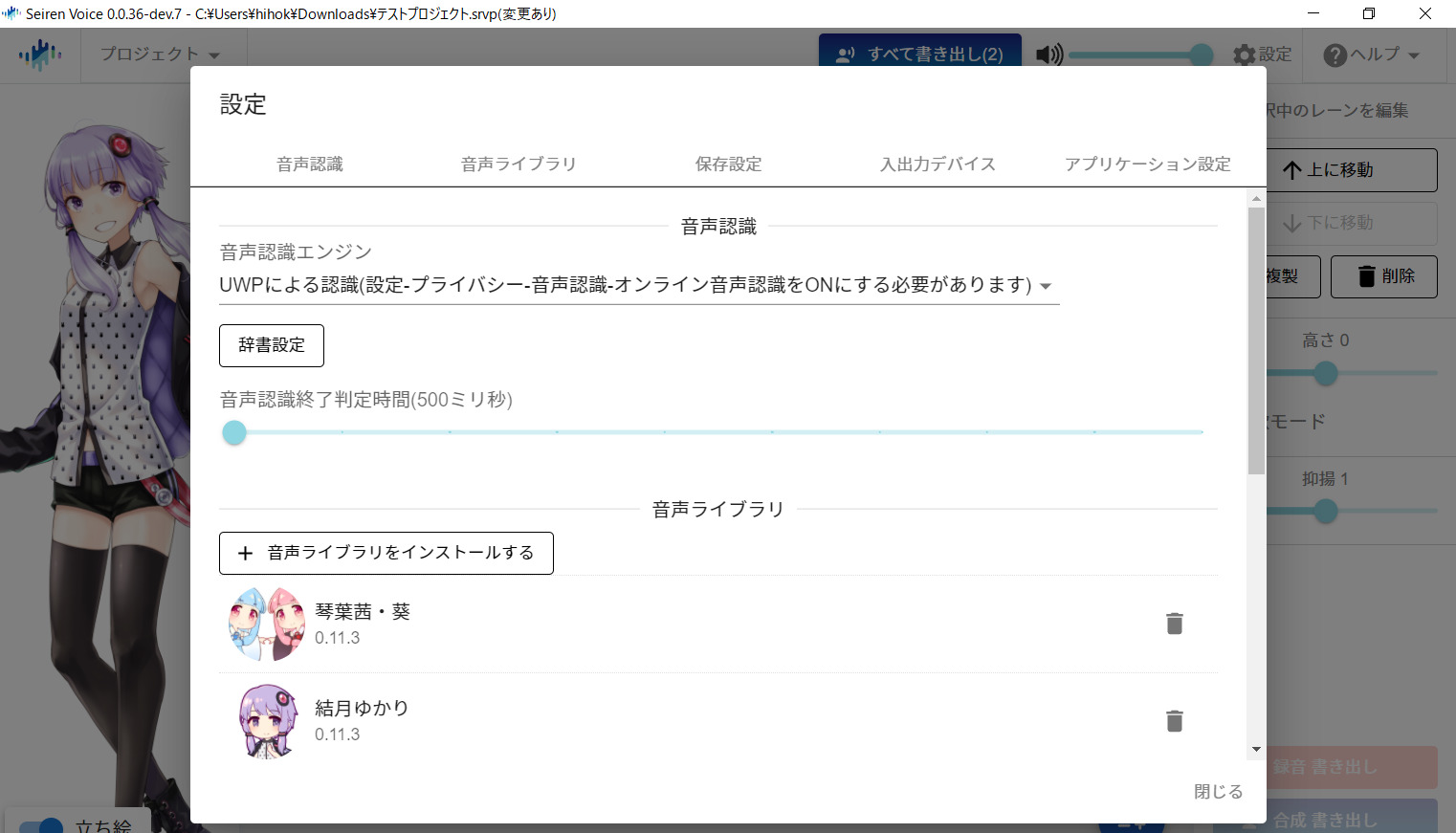
Task: Click the 高さ slider handle
Action: tap(1325, 374)
